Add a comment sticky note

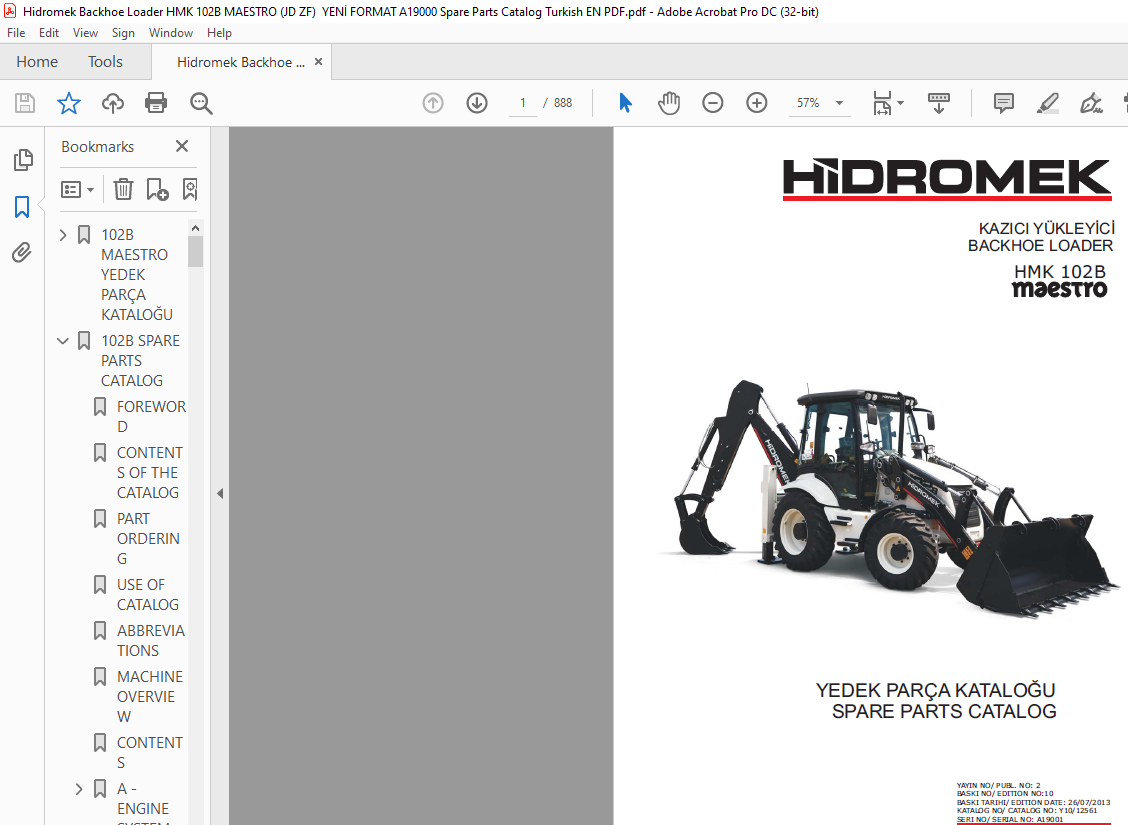(1004, 104)
